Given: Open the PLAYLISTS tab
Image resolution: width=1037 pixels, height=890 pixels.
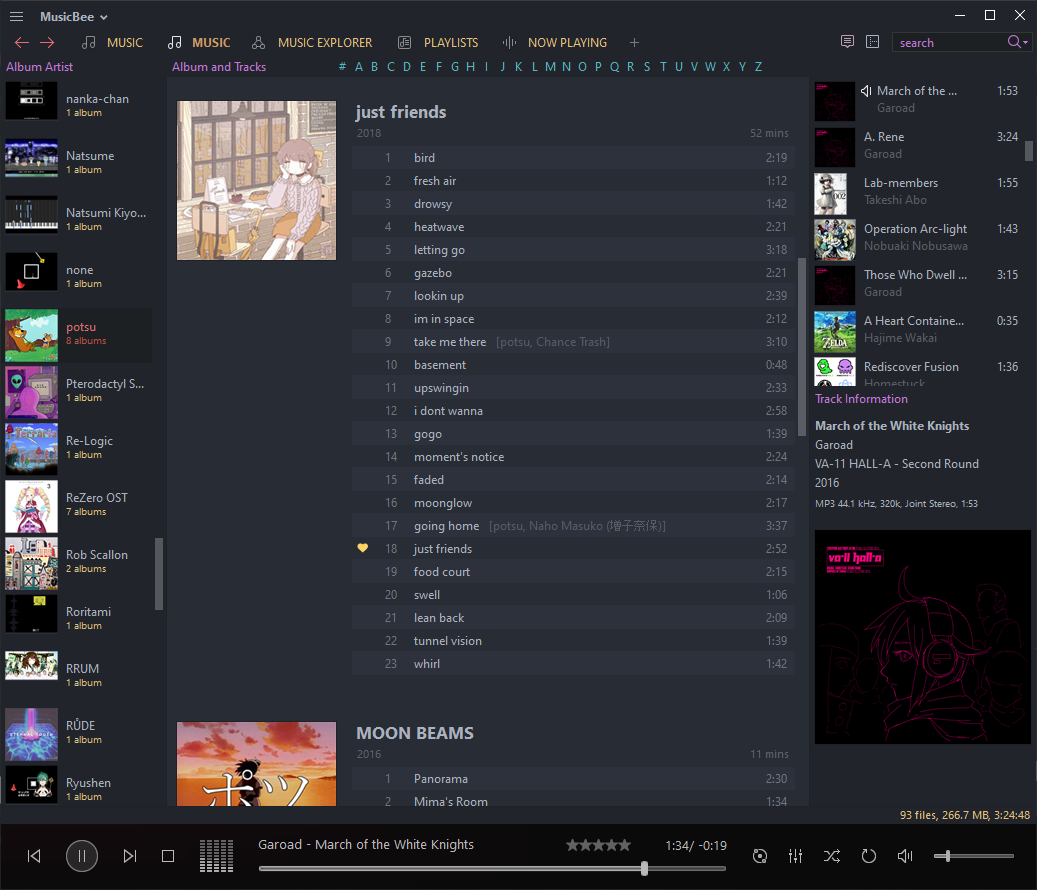Looking at the screenshot, I should 438,42.
